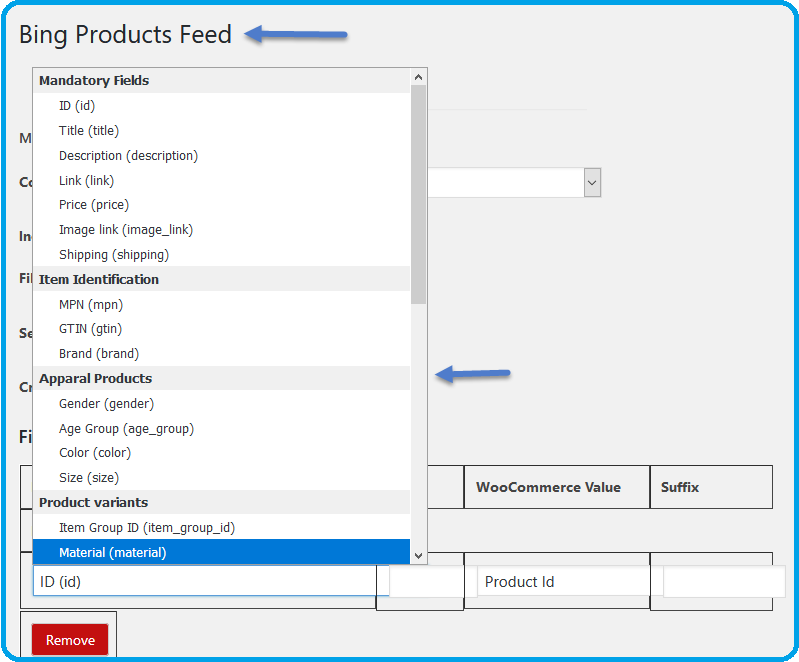The width and height of the screenshot is (799, 662).
Task: Click scroll-up arrow of dropdown list
Action: [x=418, y=77]
